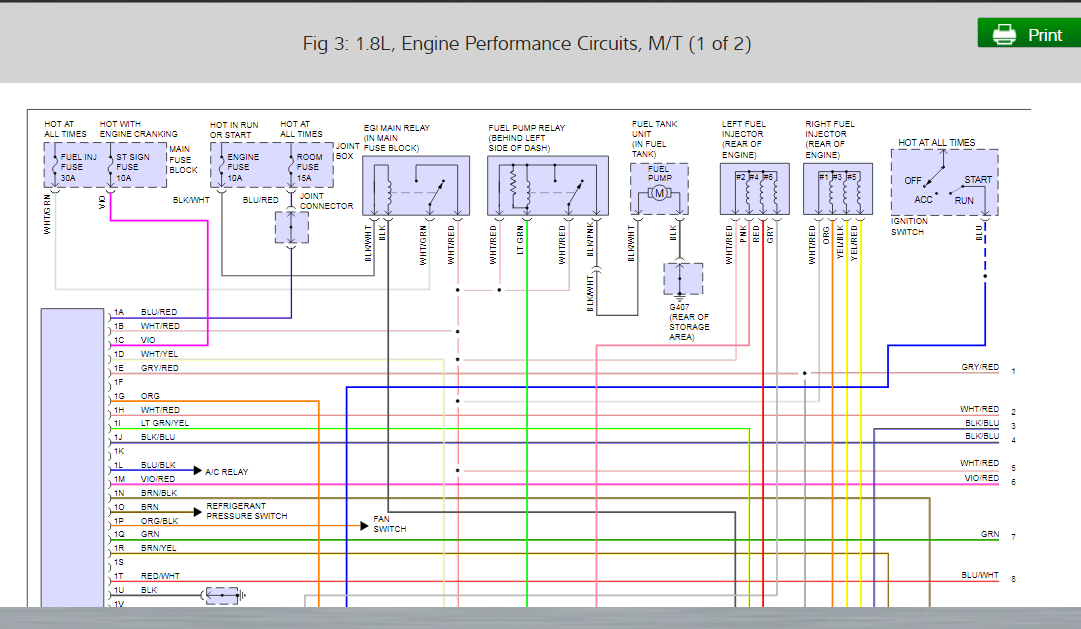This screenshot has height=629, width=1081.
Task: Select the Joint Connector dashed box
Action: (x=291, y=227)
